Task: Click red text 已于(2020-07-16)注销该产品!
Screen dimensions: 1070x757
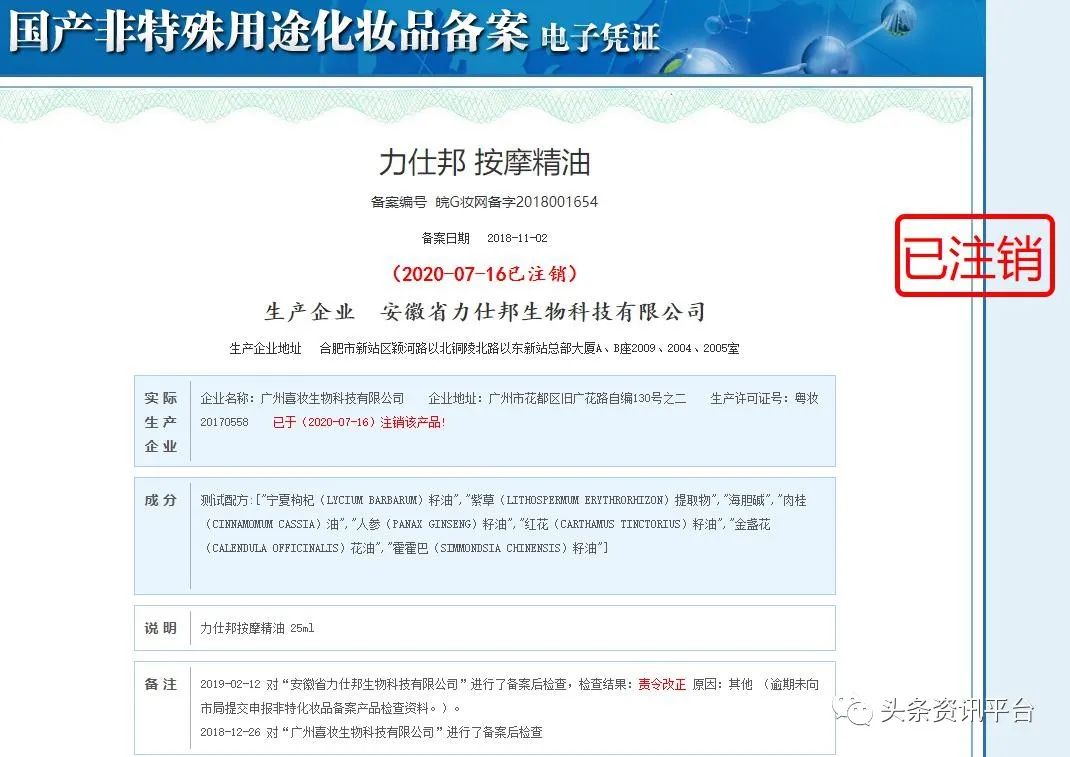Action: 359,423
